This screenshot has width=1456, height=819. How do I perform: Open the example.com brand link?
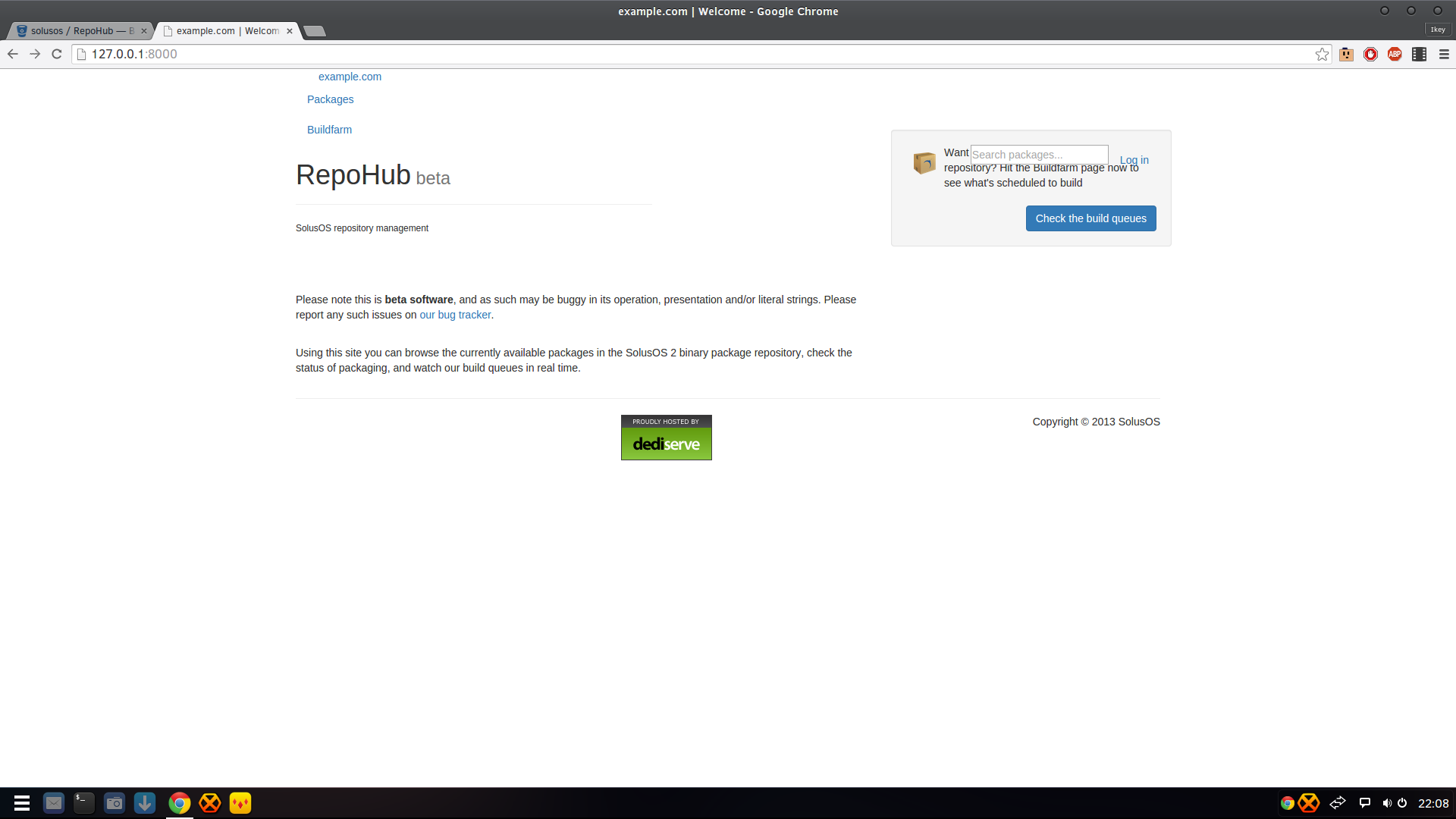pyautogui.click(x=350, y=77)
